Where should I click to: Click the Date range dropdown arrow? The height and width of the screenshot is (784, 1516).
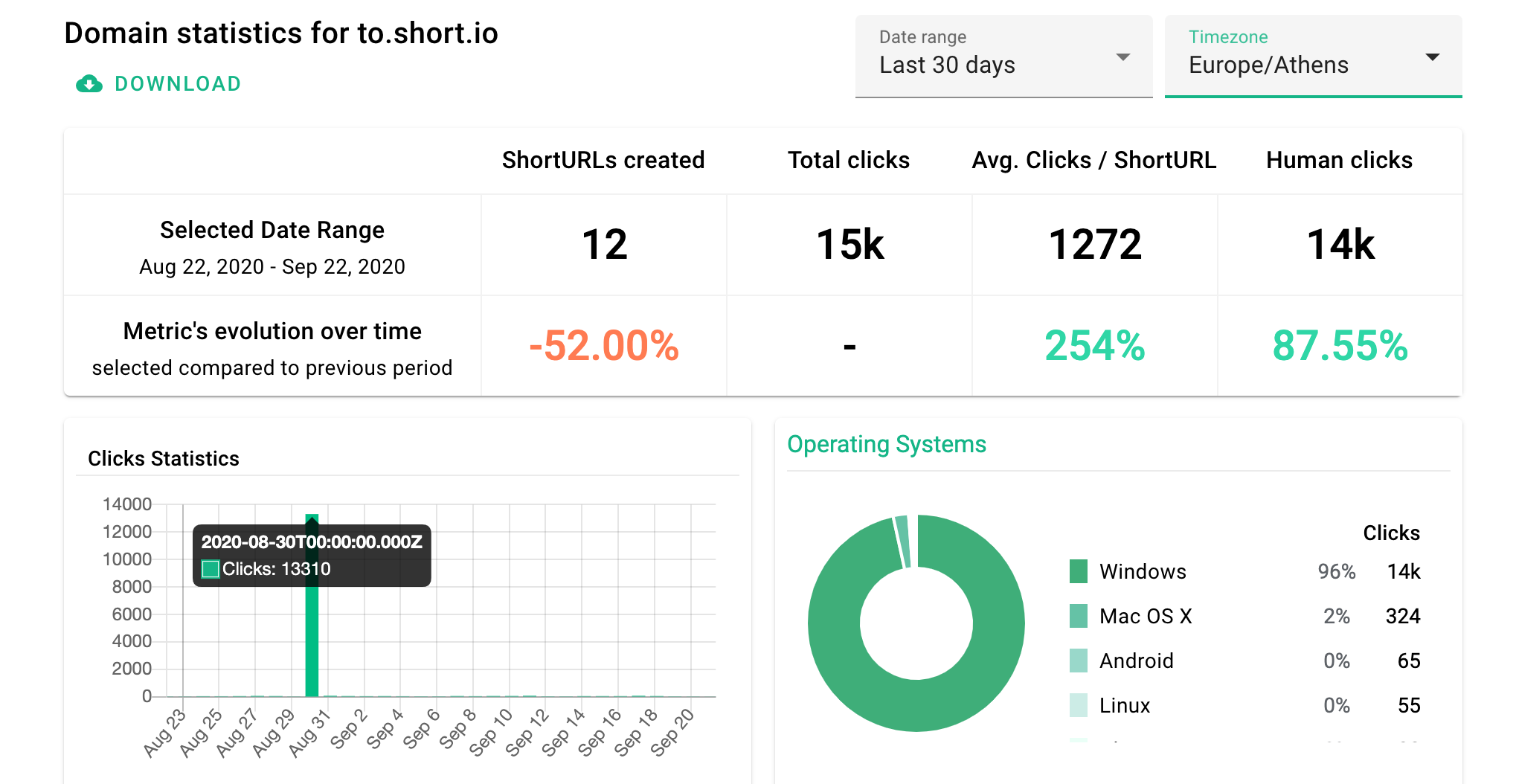coord(1123,57)
